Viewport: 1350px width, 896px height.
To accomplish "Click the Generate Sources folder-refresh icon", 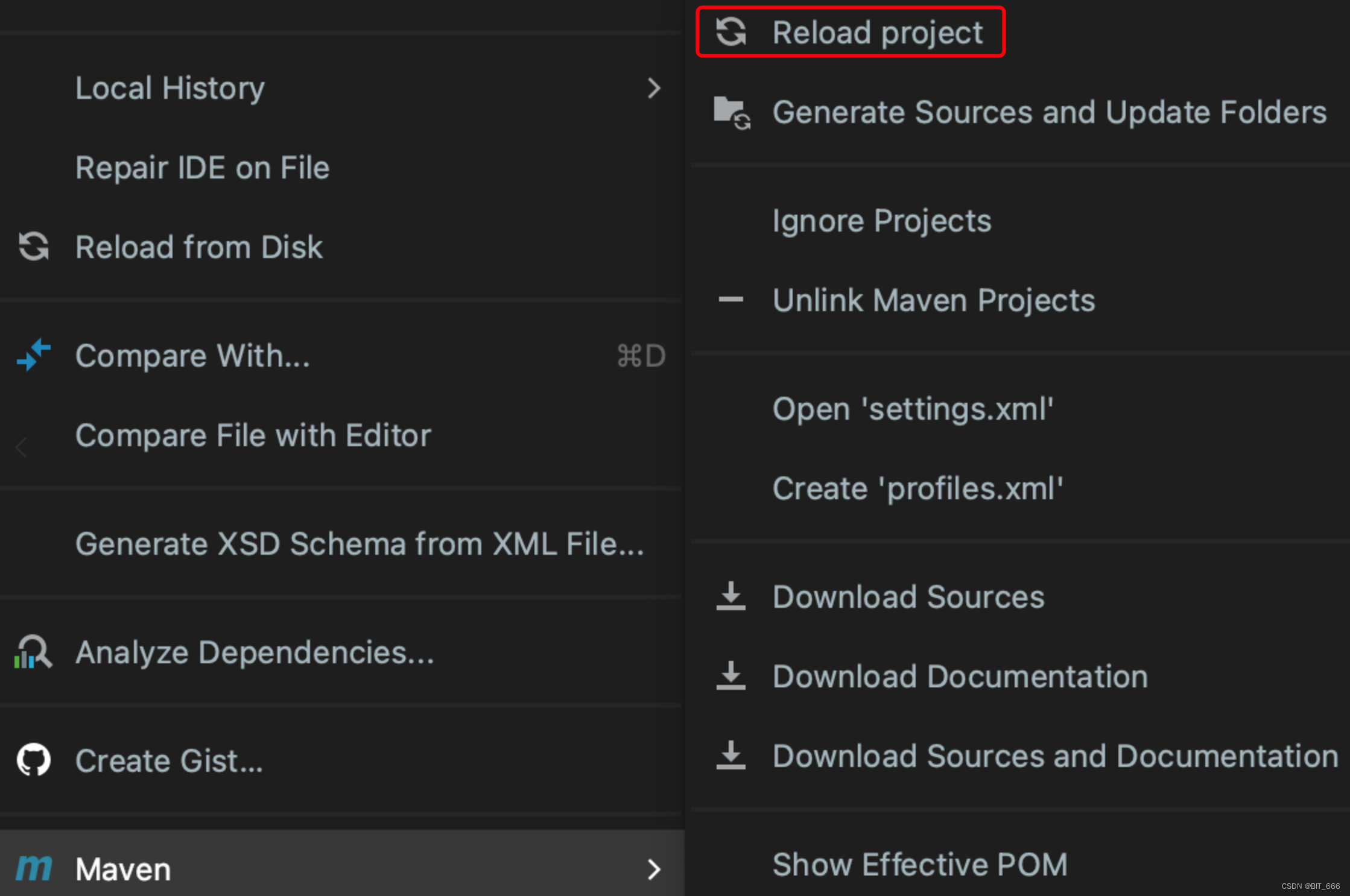I will [x=732, y=113].
